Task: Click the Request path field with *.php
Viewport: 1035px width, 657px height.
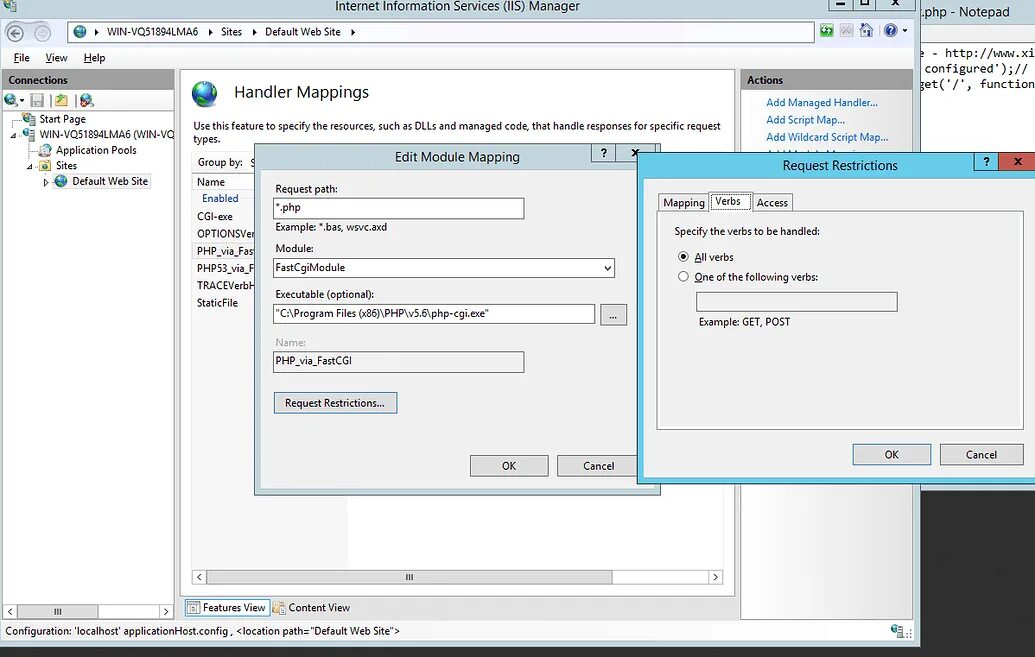Action: tap(399, 208)
